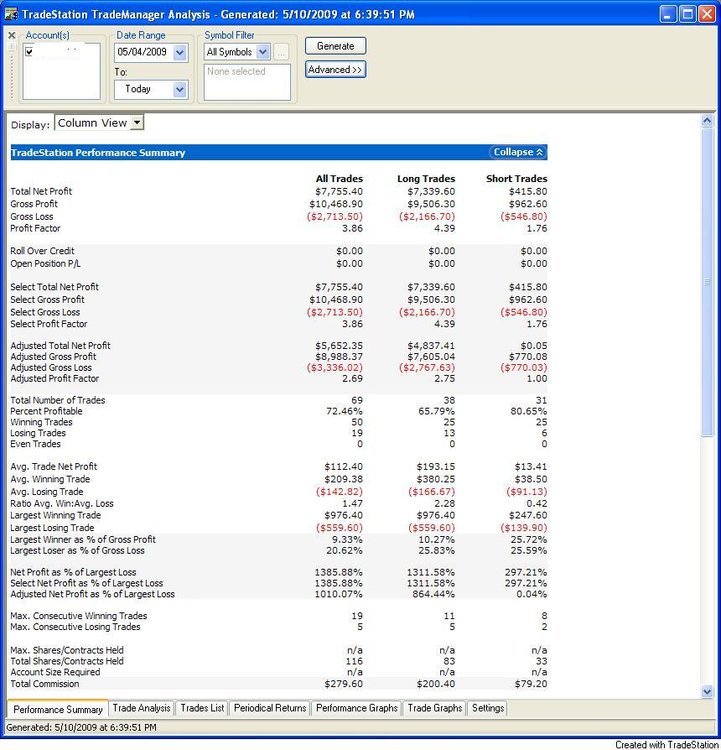721x750 pixels.
Task: Open the Trade Graphs tab
Action: pos(435,708)
